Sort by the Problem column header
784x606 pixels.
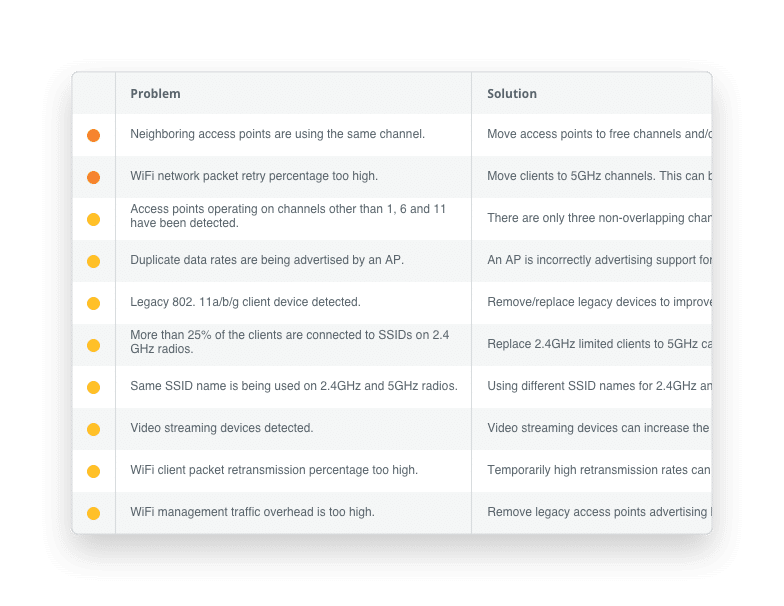click(155, 94)
